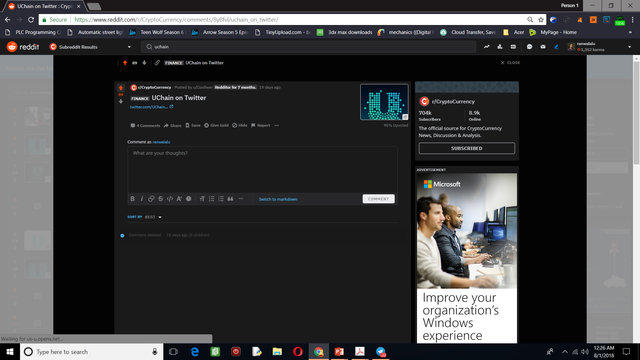Viewport: 640px width, 360px height.
Task: Open the Arrow Season 5 bookmark
Action: coord(220,32)
